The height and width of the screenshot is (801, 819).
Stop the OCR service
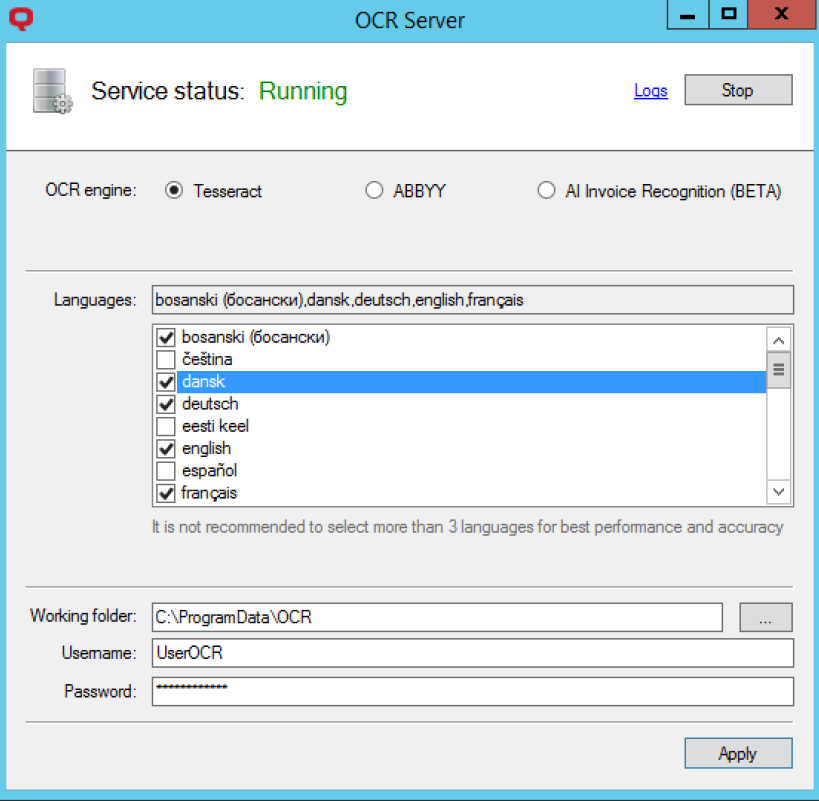(737, 90)
